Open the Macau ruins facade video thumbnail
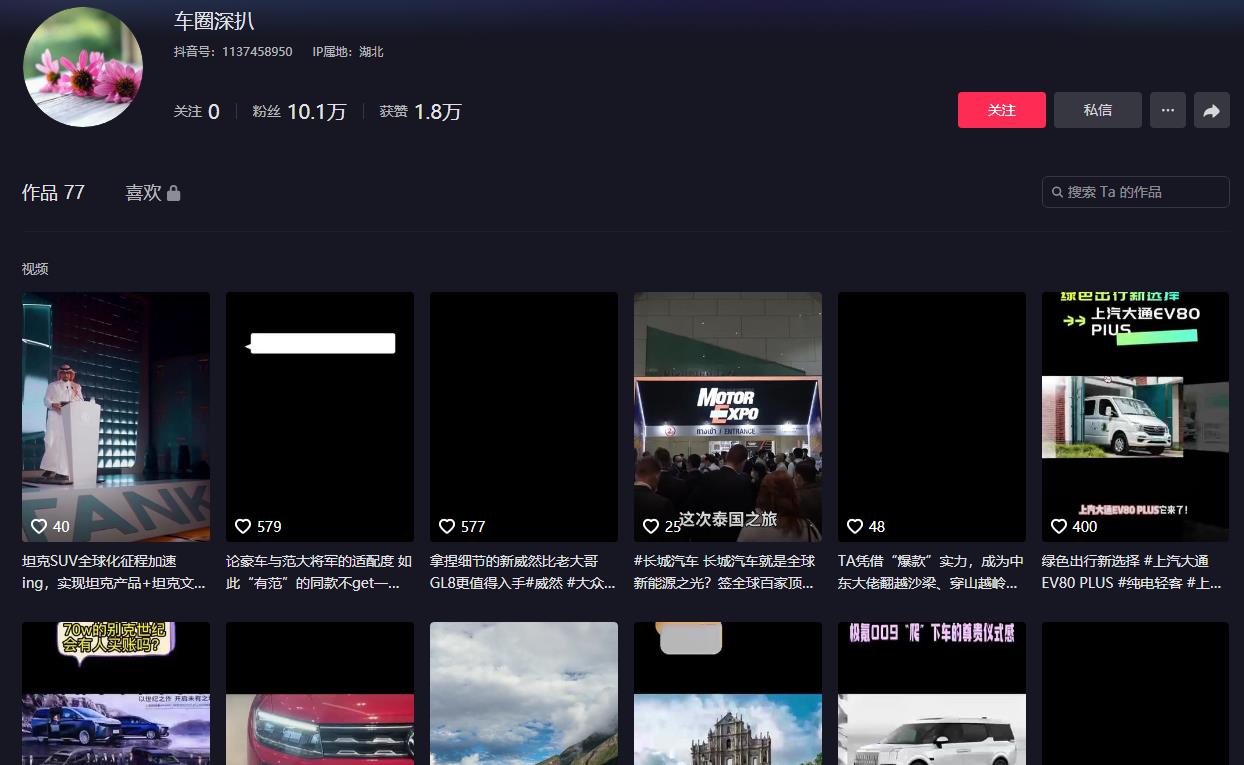Viewport: 1244px width, 765px height. click(x=728, y=693)
